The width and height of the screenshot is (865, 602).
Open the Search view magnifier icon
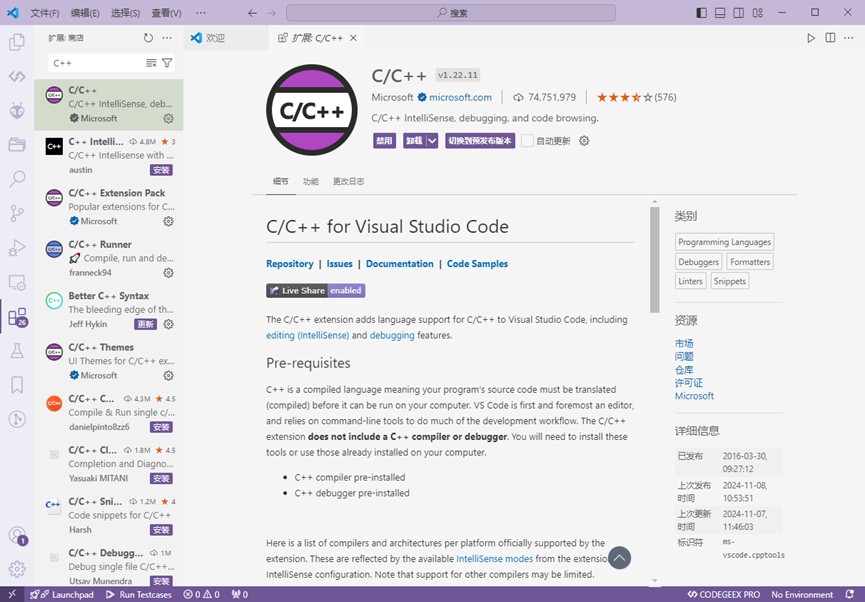(17, 179)
